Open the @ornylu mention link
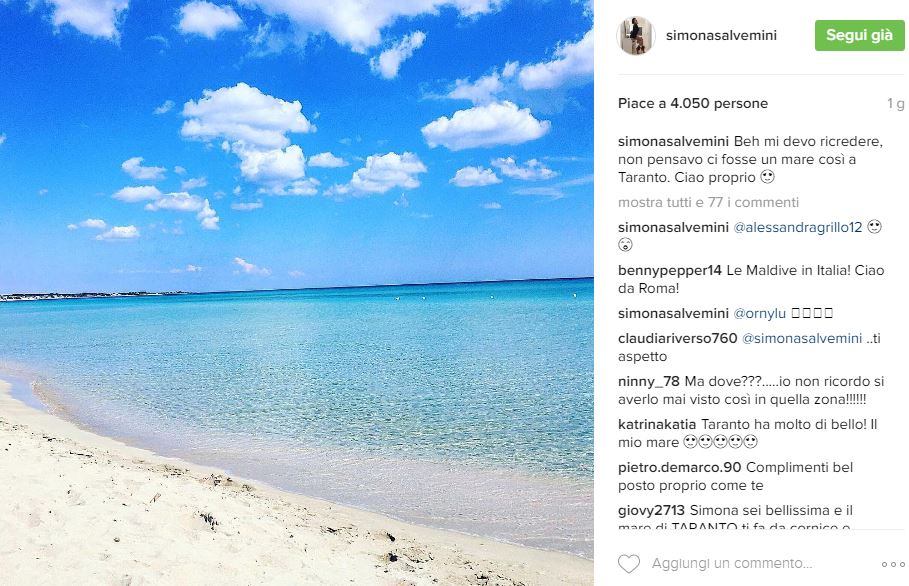This screenshot has width=909, height=586. pos(759,313)
